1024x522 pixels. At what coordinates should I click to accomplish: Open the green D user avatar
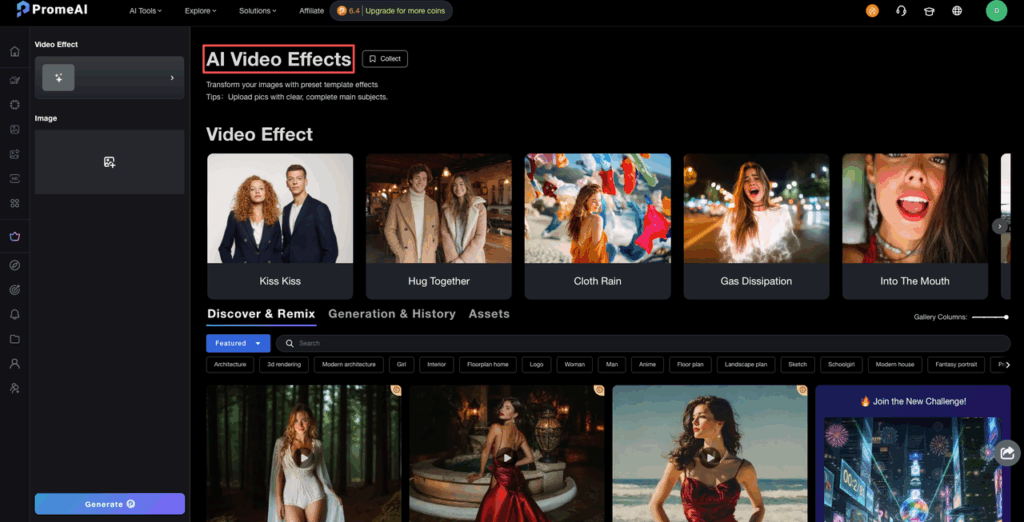(997, 10)
